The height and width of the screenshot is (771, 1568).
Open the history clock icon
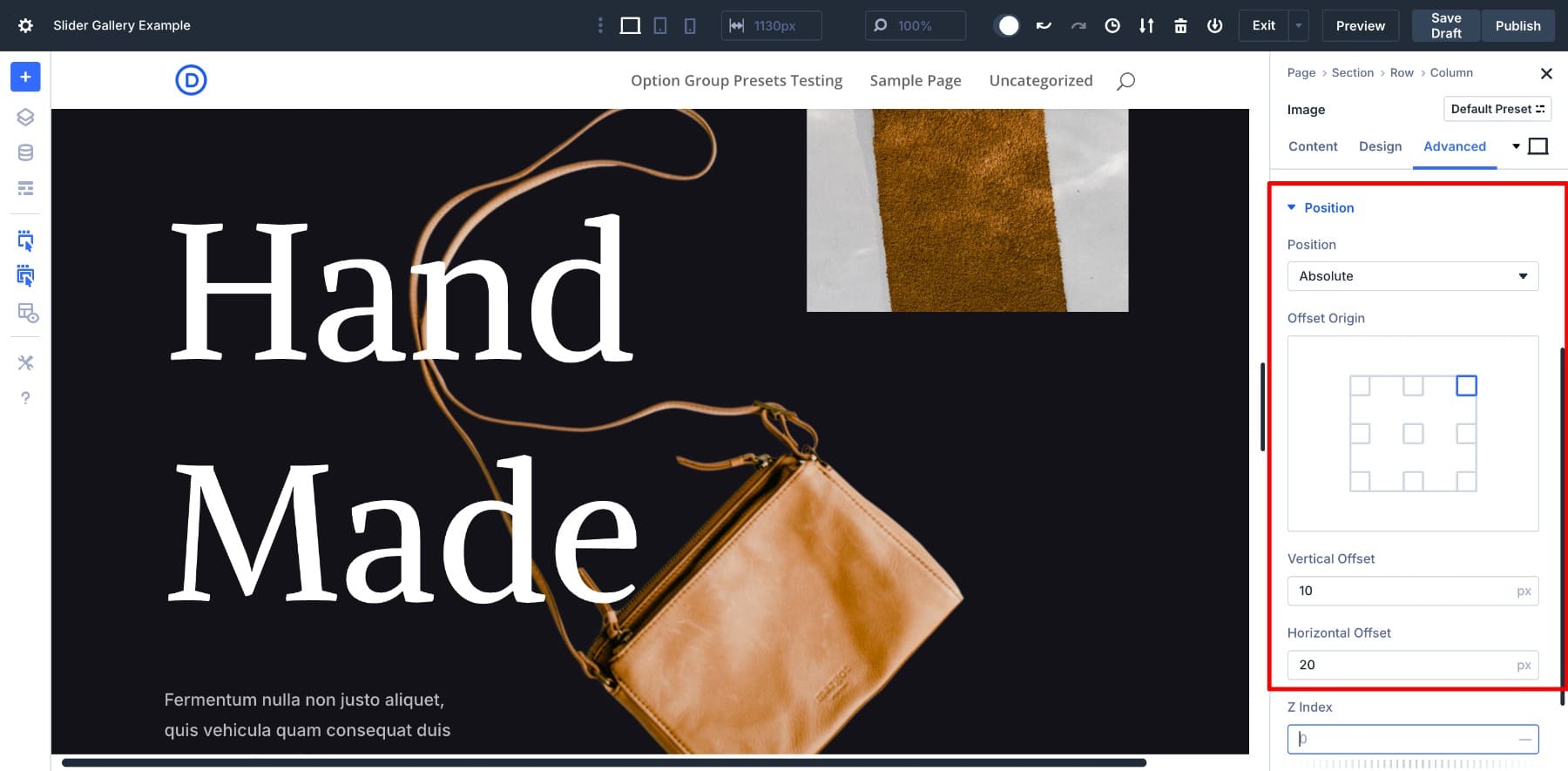tap(1112, 25)
